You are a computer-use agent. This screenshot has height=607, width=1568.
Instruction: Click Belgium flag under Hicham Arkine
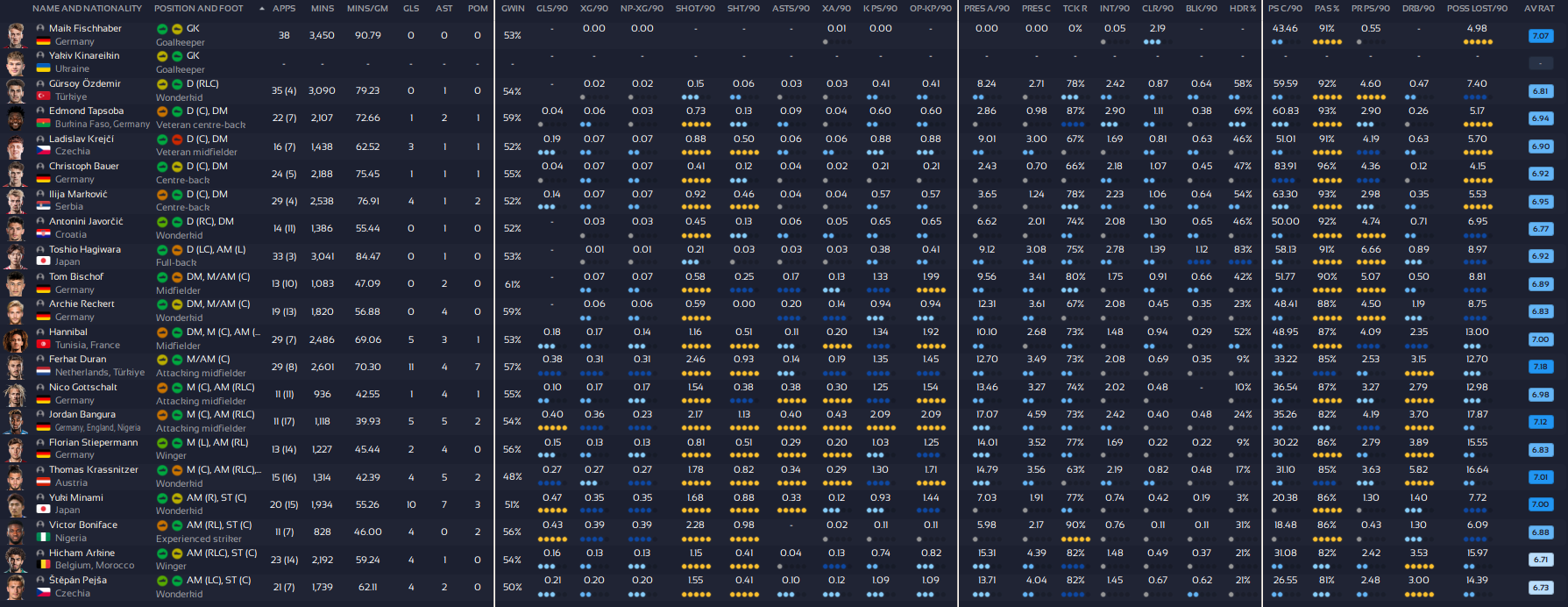click(43, 565)
